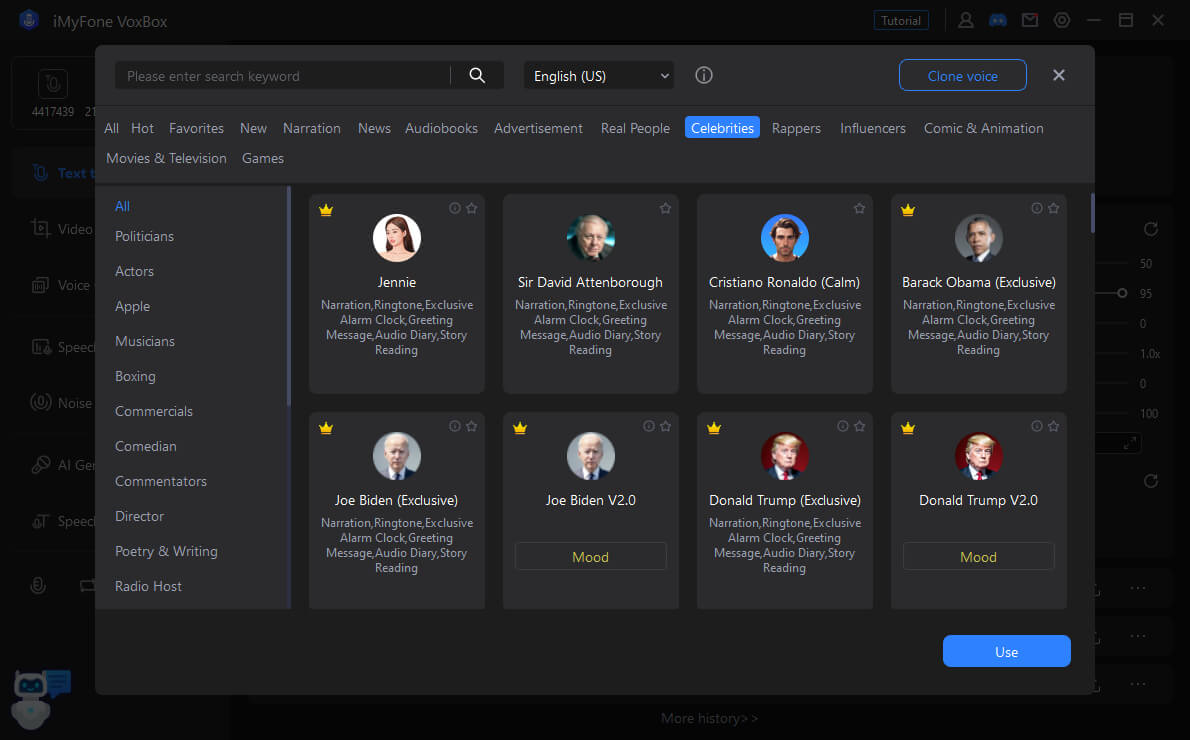Viewport: 1190px width, 740px height.
Task: Select Politicians in the category list
Action: (144, 236)
